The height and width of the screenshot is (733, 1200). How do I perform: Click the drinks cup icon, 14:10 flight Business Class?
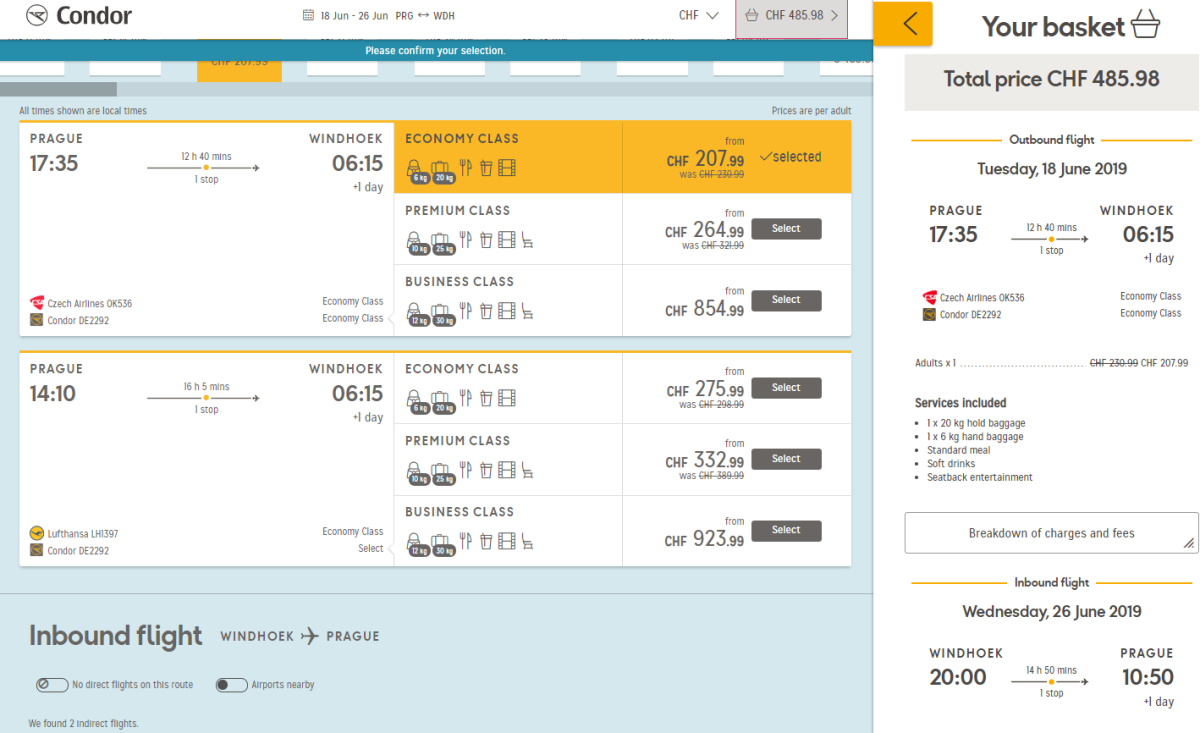coord(486,542)
